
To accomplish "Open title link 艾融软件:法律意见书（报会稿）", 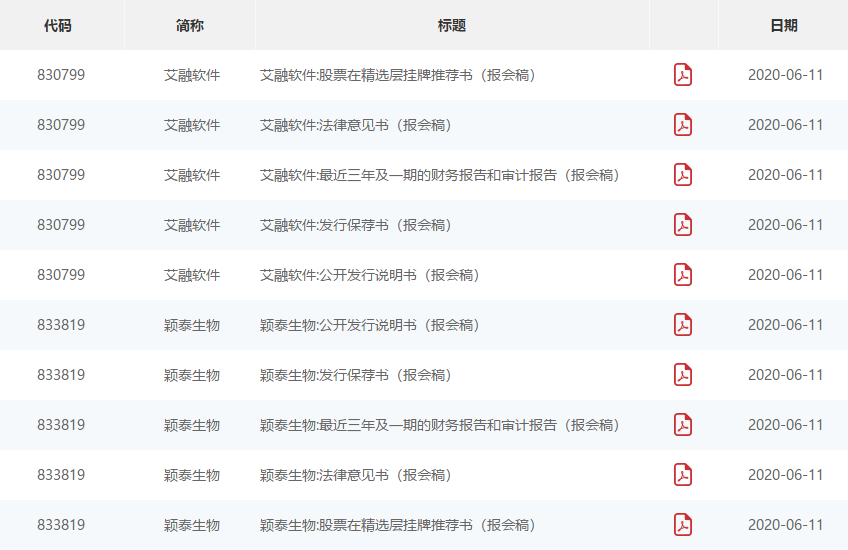I will click(355, 125).
